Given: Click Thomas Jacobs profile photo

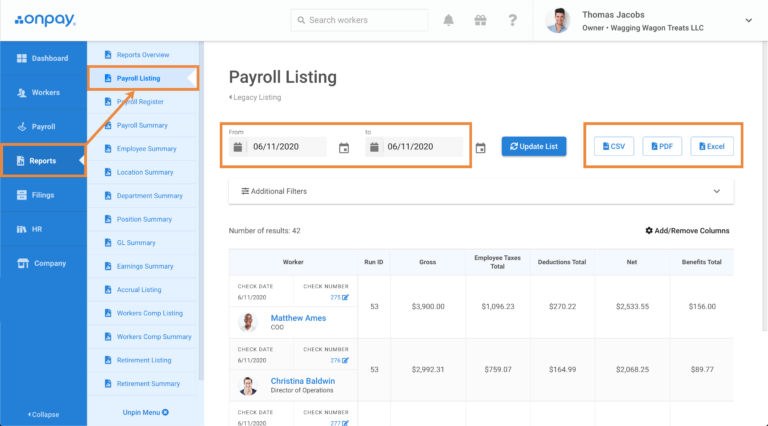Looking at the screenshot, I should click(558, 21).
